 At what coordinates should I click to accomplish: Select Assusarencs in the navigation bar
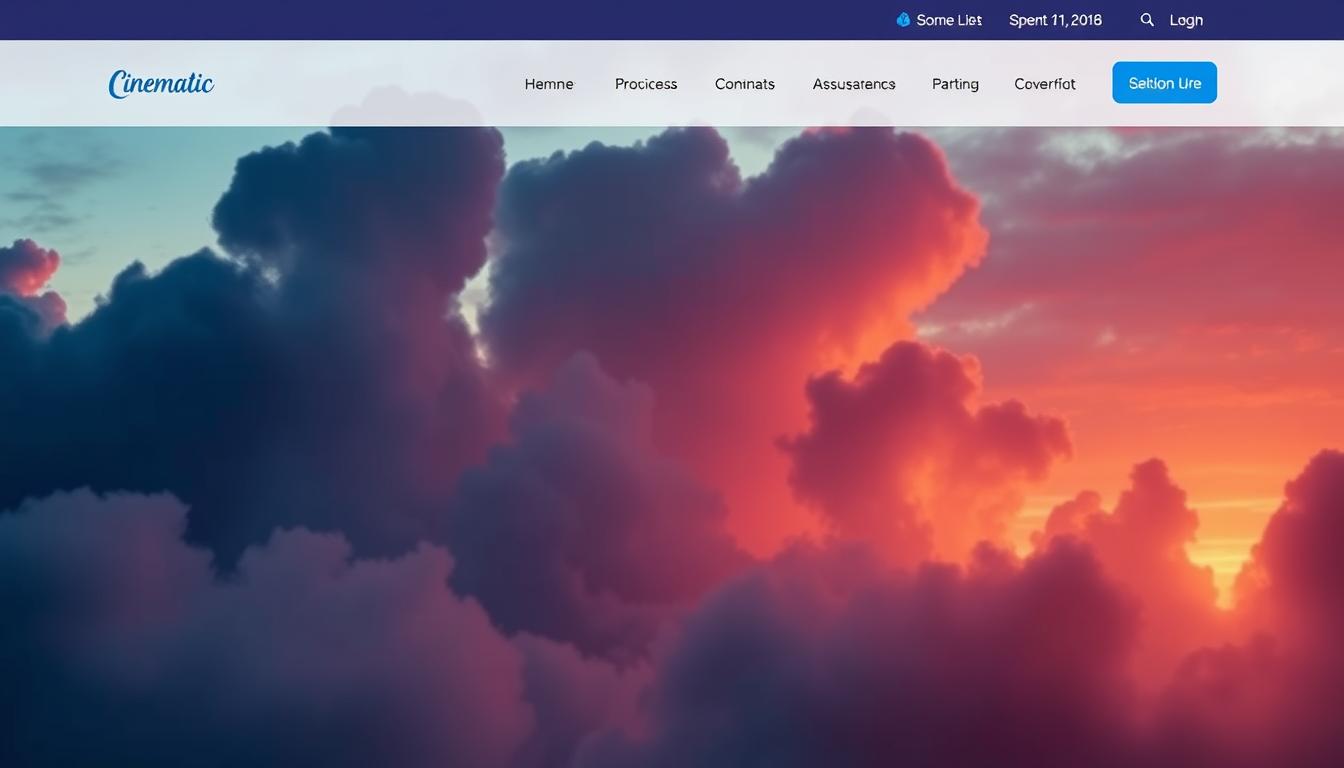854,84
